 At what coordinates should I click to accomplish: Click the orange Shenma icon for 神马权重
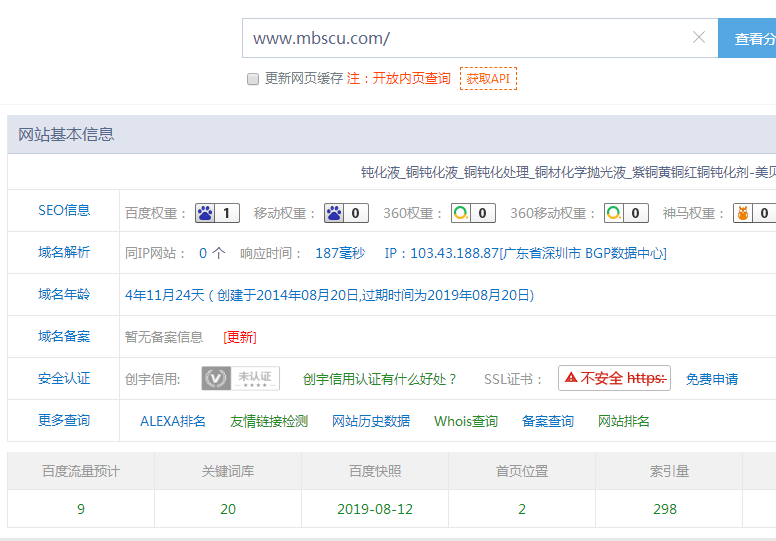(x=743, y=213)
